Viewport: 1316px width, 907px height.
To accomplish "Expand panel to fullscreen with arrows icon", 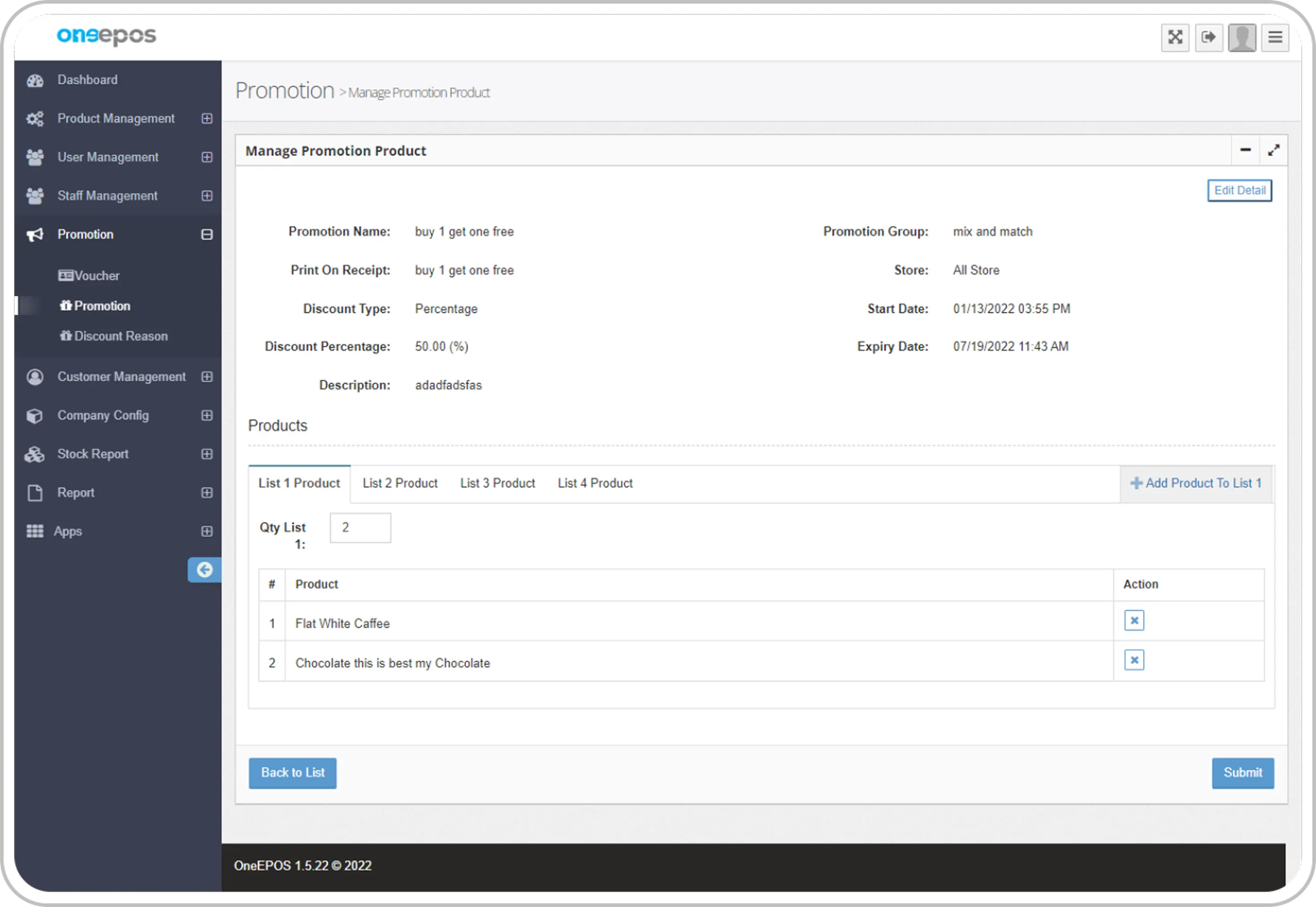I will coord(1274,151).
